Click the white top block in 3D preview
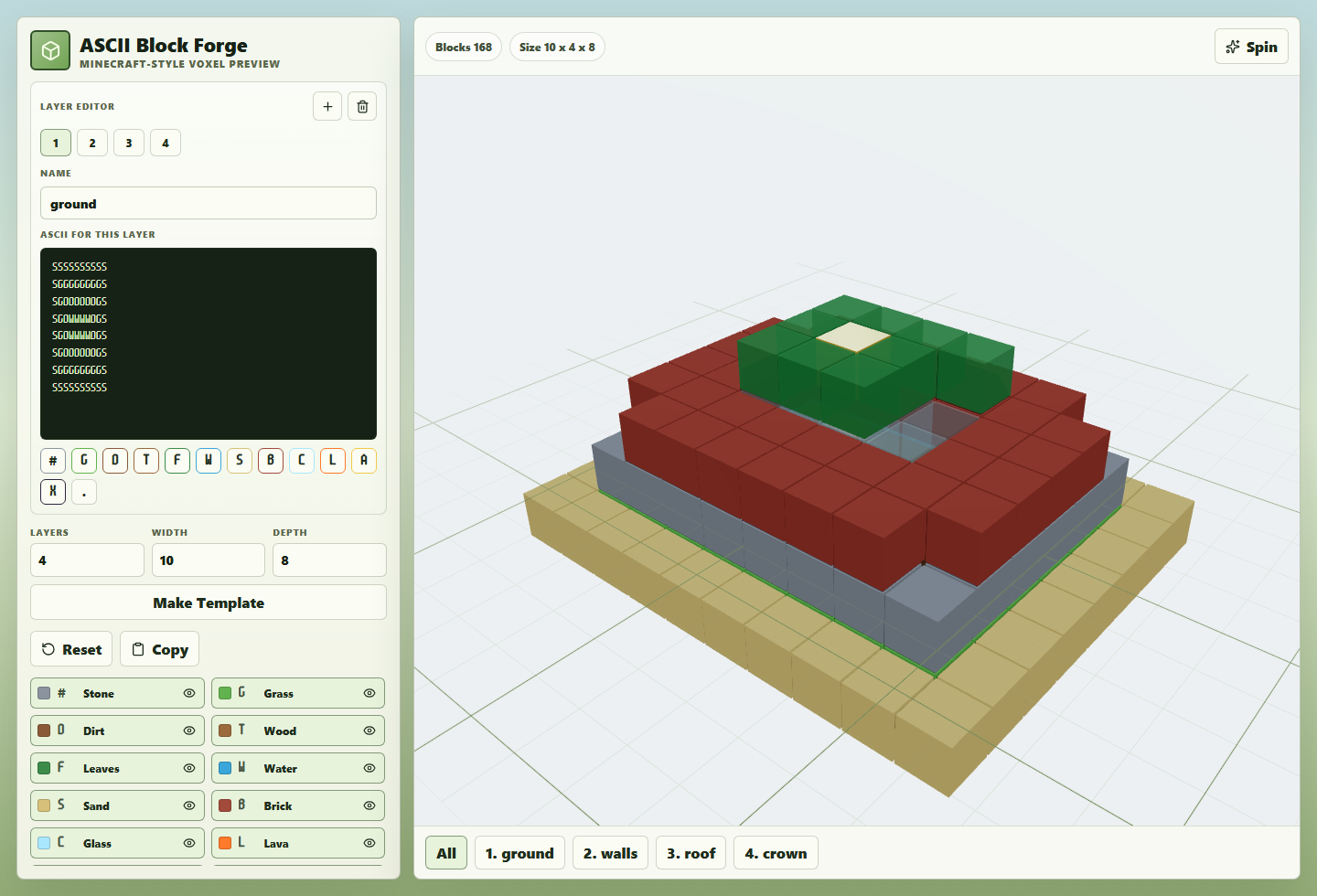This screenshot has width=1317, height=896. [852, 336]
